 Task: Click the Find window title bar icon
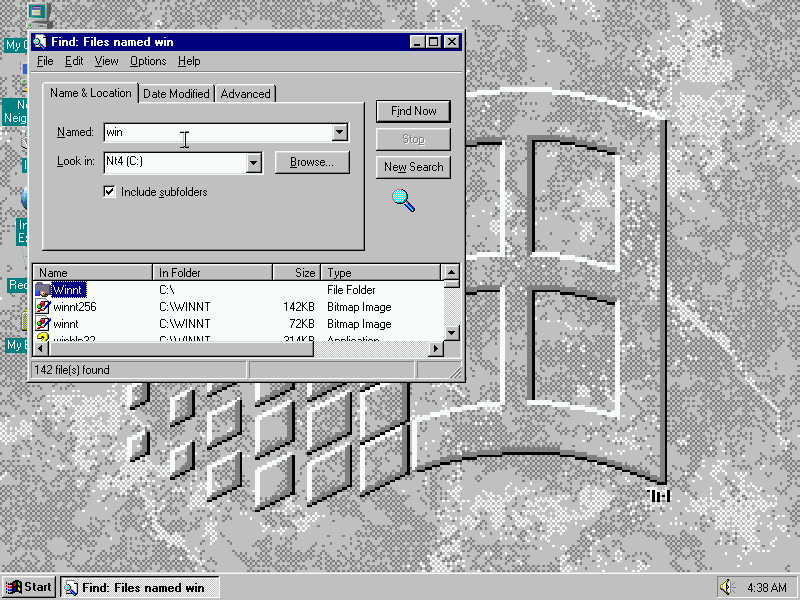click(39, 42)
